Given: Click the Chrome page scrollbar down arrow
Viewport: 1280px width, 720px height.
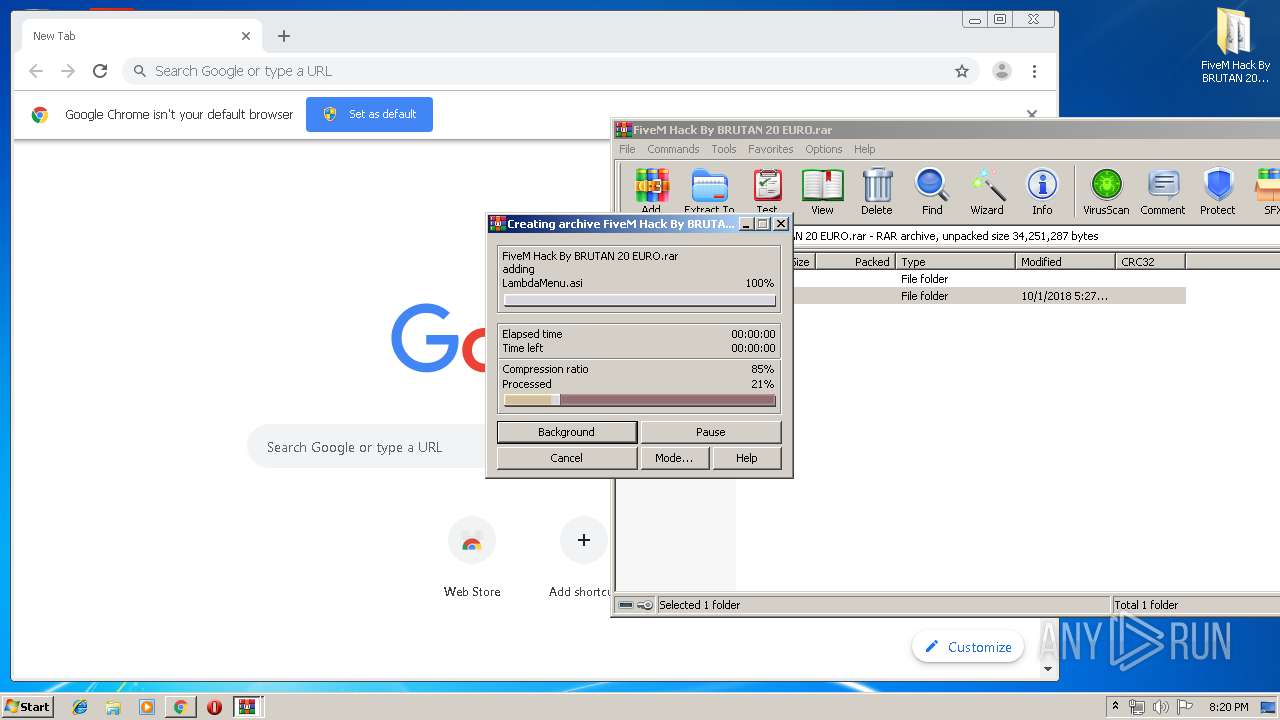Looking at the screenshot, I should pos(1048,669).
